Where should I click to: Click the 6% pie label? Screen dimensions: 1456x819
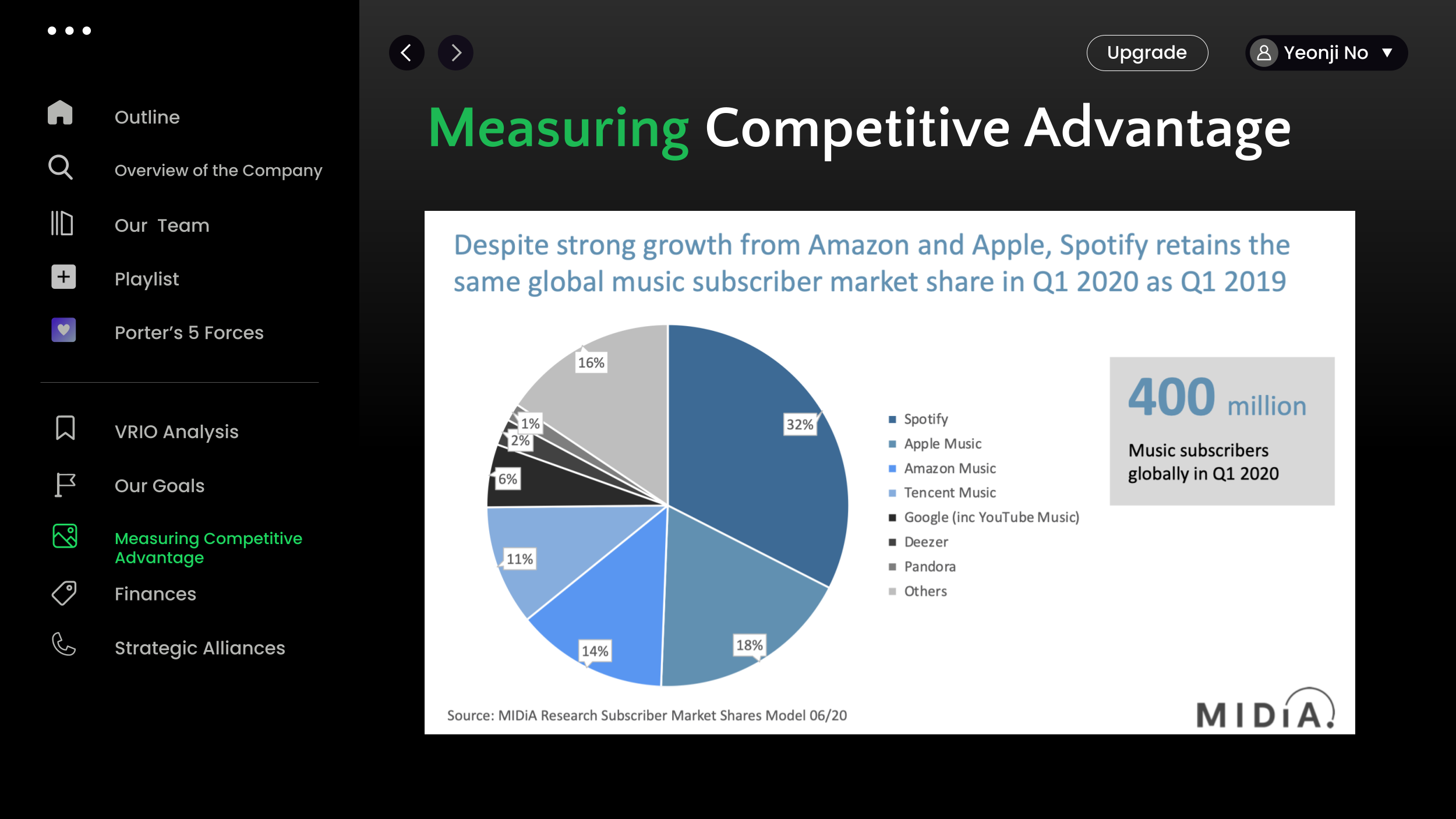click(507, 479)
